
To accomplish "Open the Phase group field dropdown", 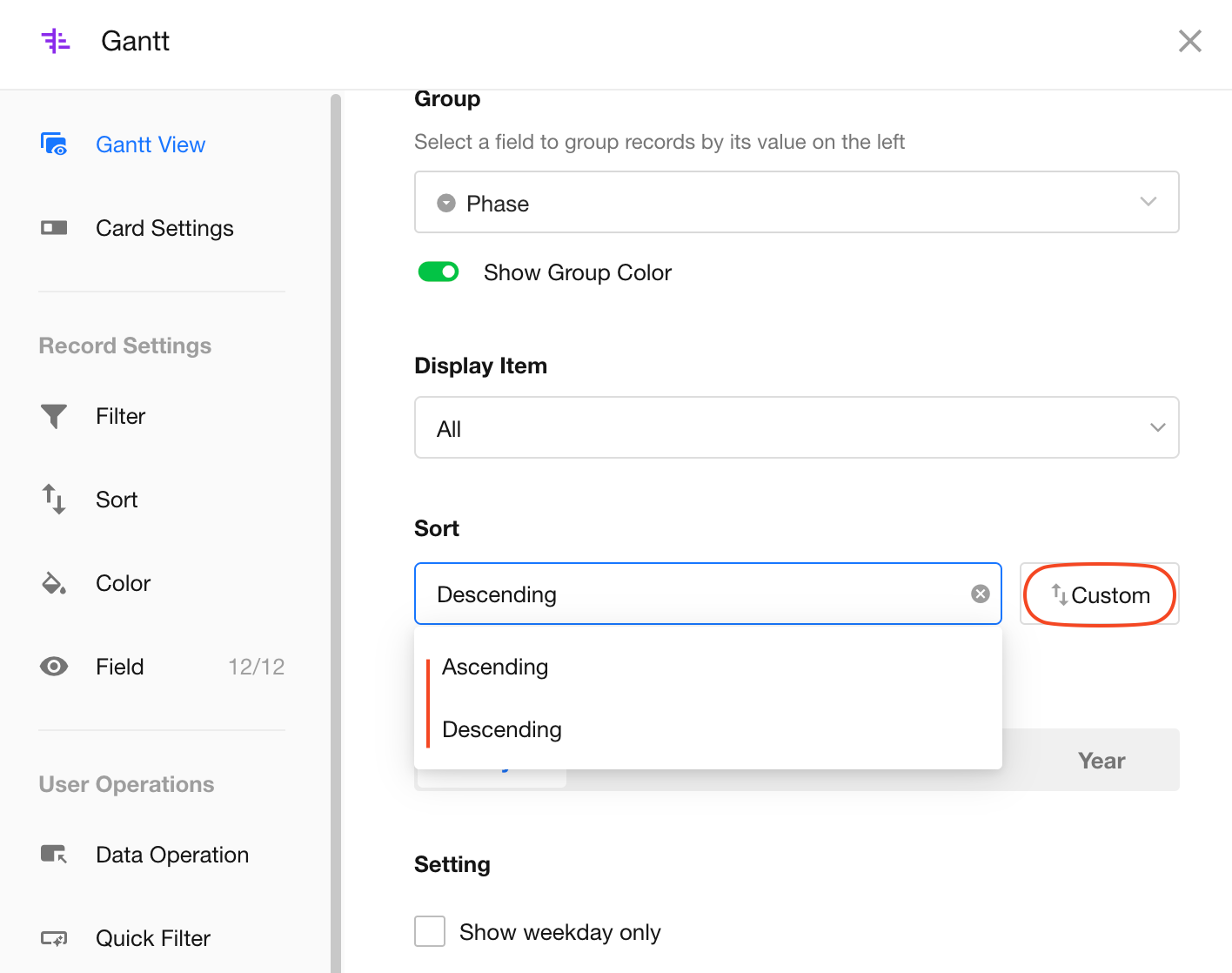I will coord(796,202).
